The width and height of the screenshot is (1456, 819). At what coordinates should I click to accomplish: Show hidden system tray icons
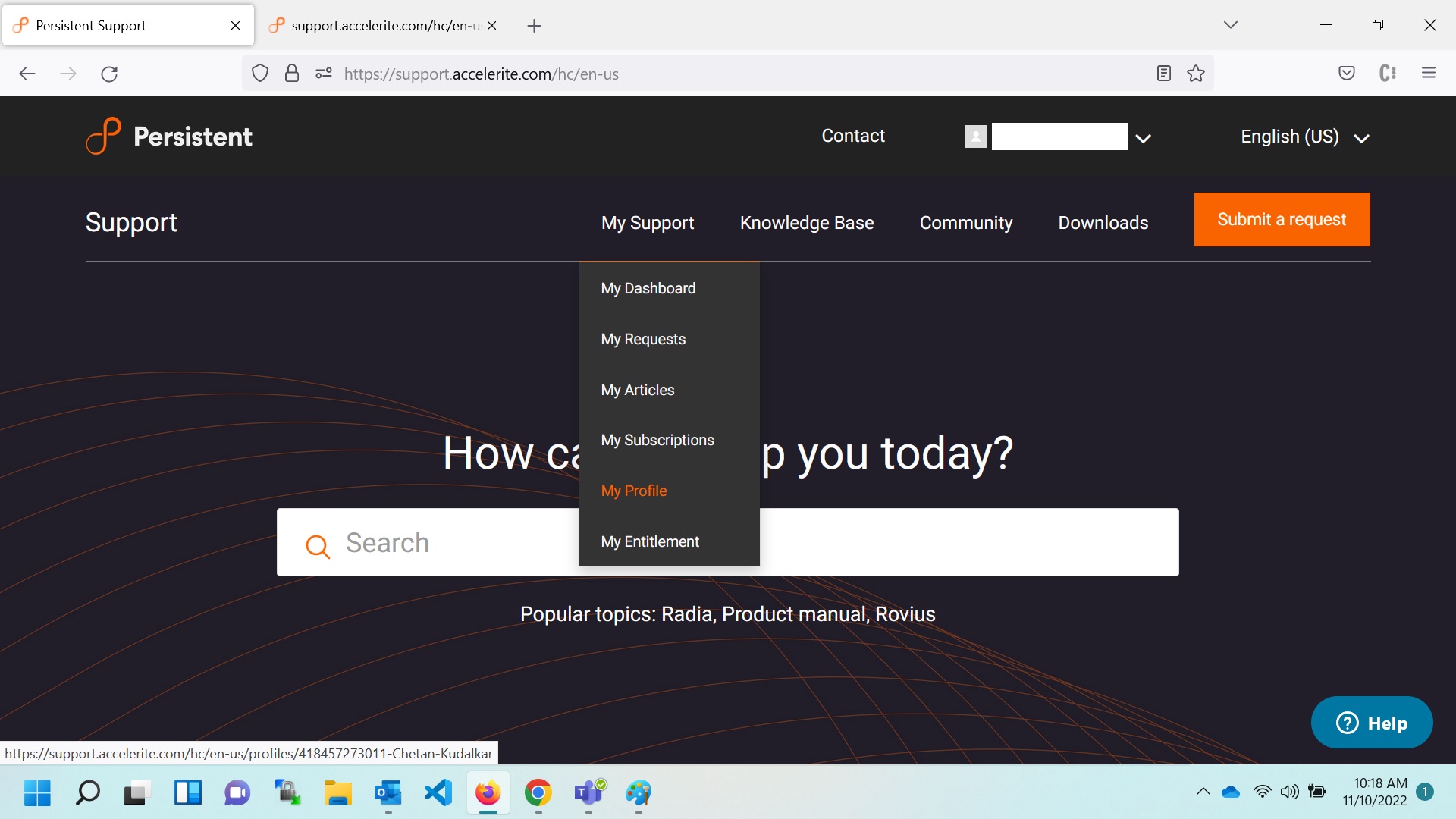click(1203, 792)
